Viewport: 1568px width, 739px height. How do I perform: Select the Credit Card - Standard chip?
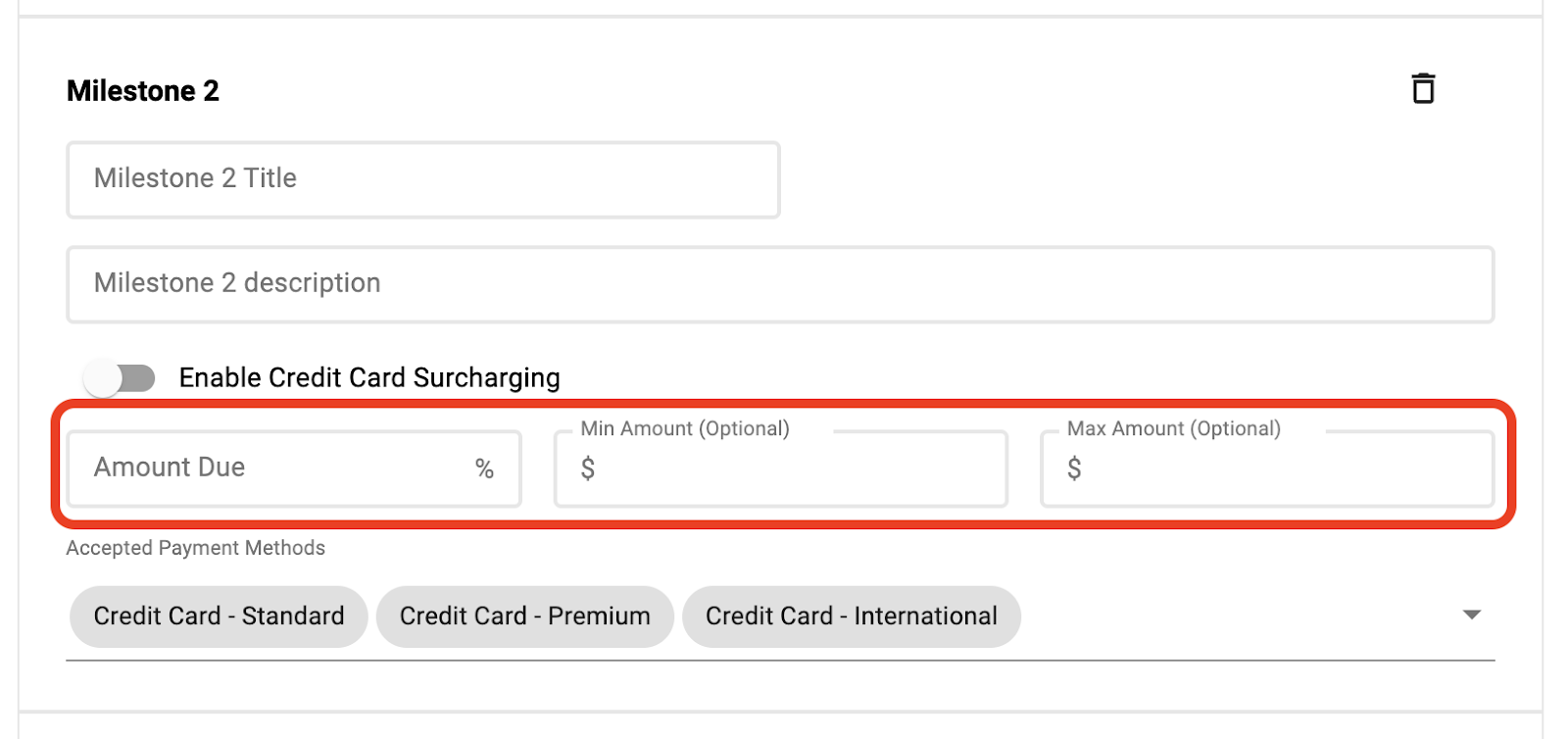point(219,616)
